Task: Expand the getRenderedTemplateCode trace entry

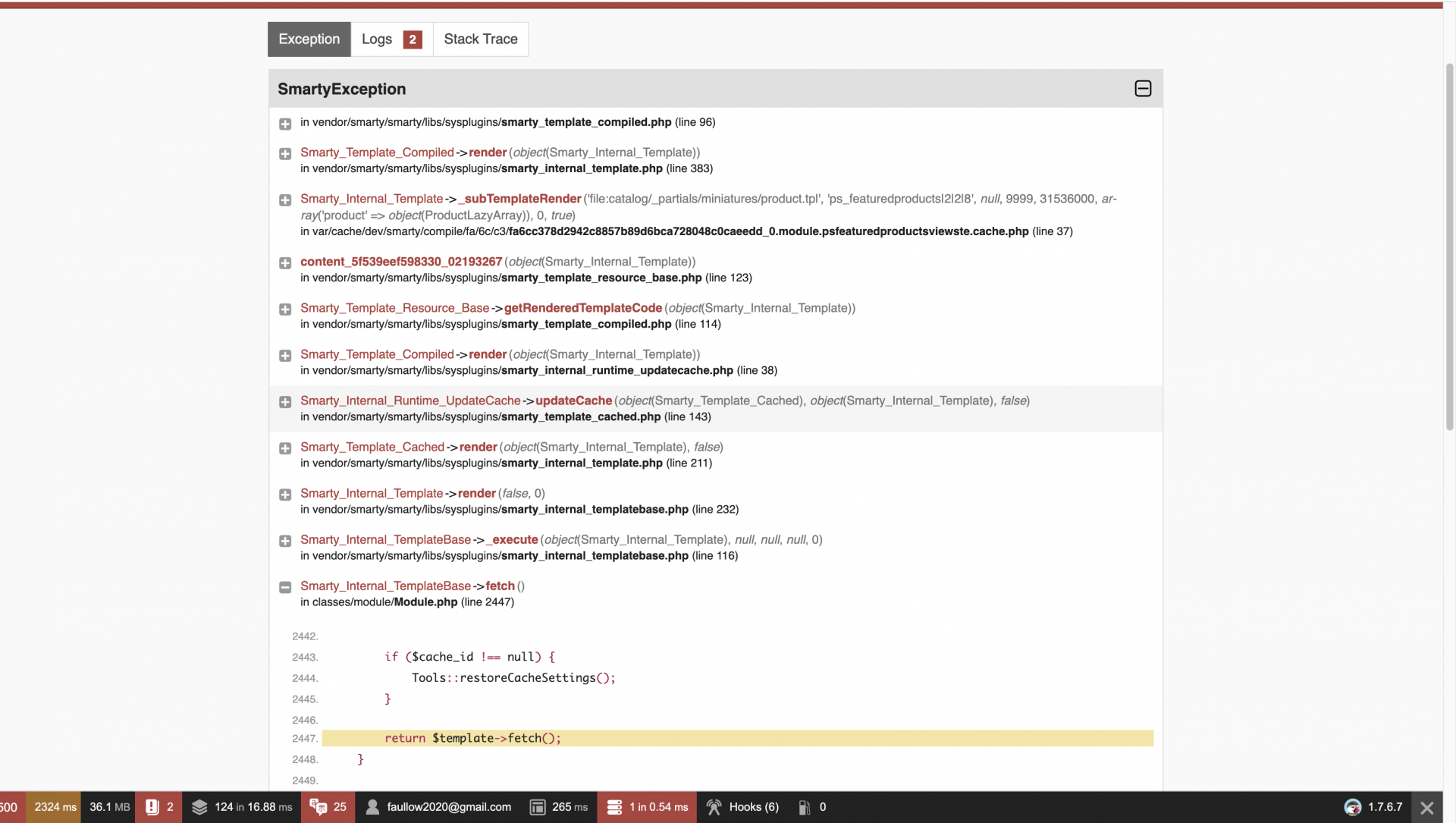Action: coord(285,309)
